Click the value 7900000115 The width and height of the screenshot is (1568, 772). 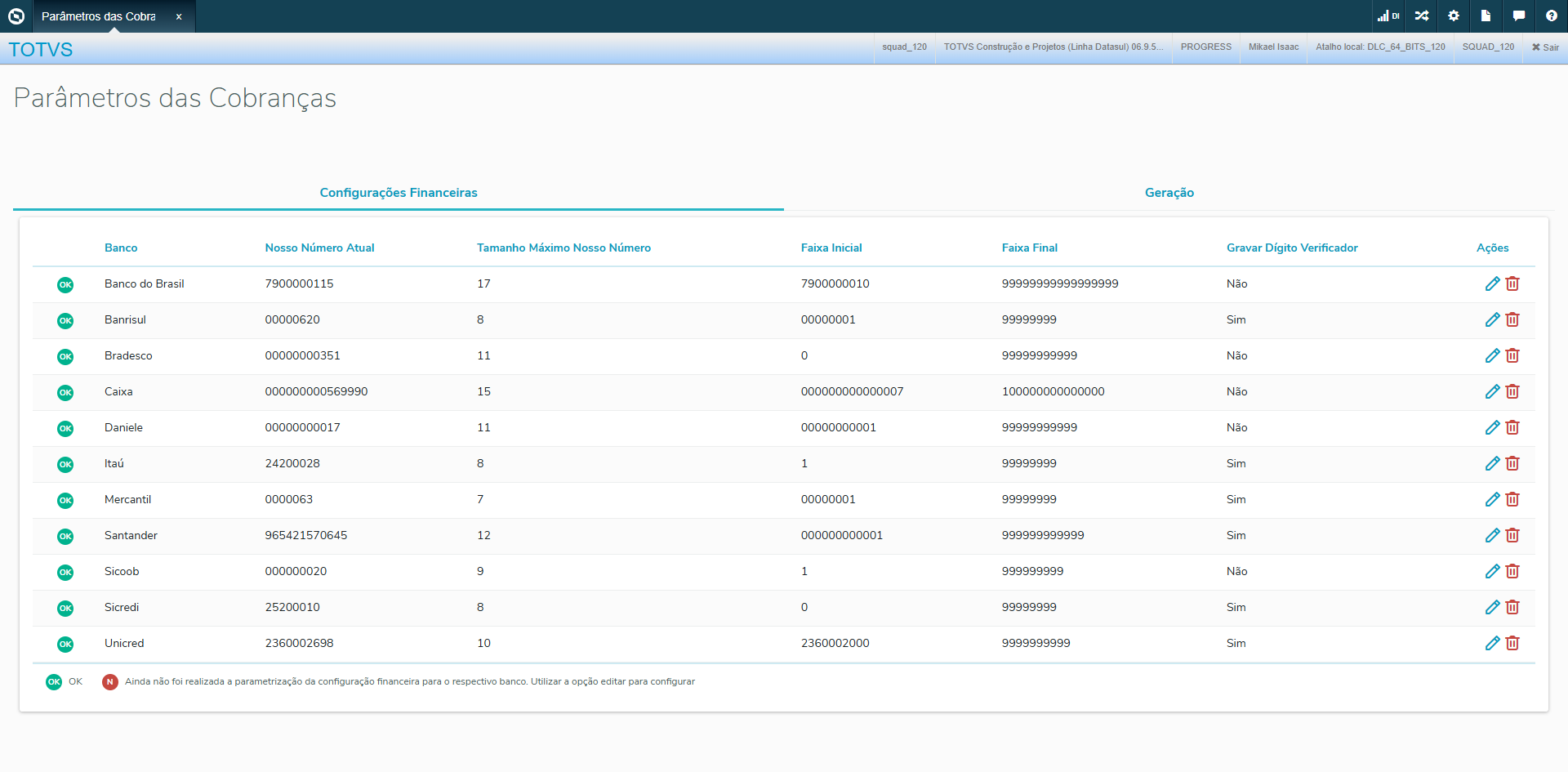(x=299, y=283)
